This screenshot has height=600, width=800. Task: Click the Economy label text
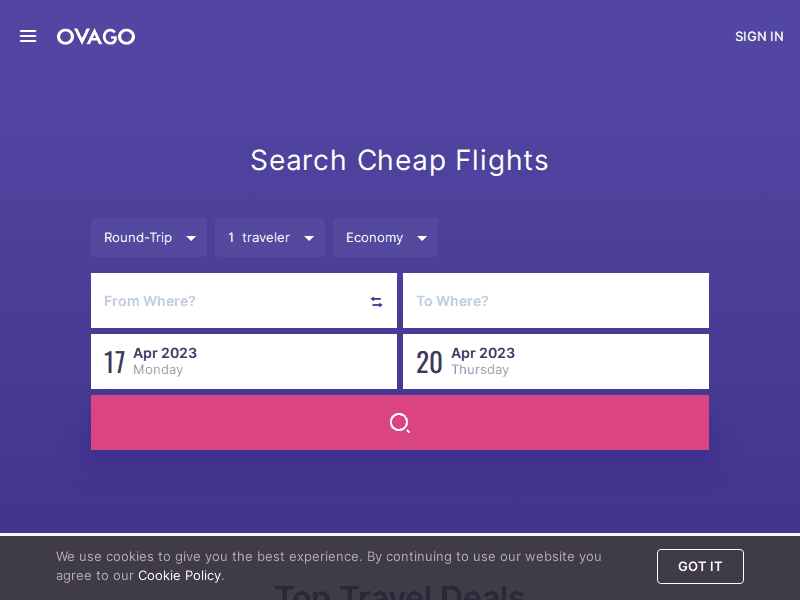(x=374, y=238)
